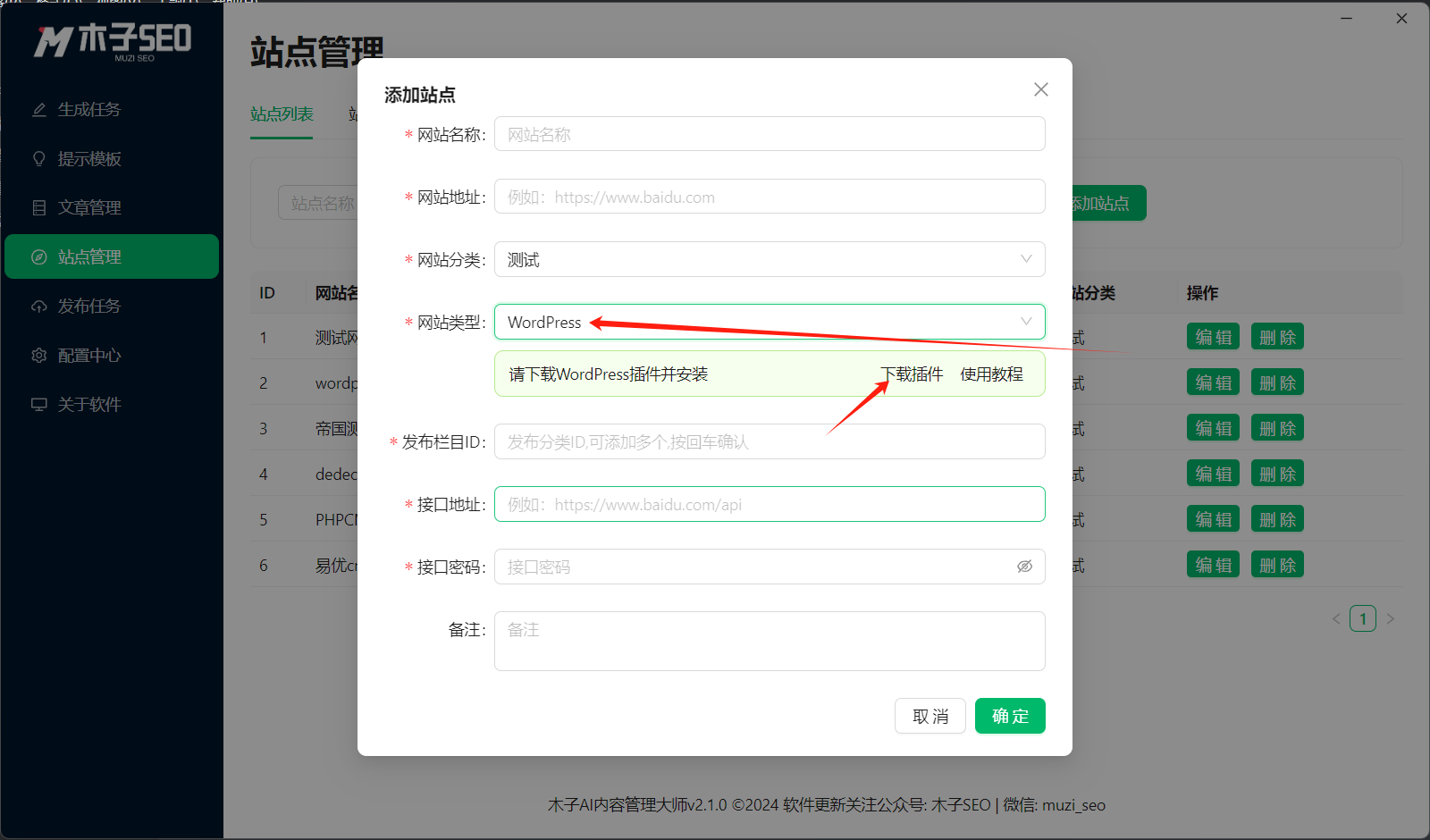Focus the 网站名称 input field
The image size is (1430, 840).
(x=770, y=134)
